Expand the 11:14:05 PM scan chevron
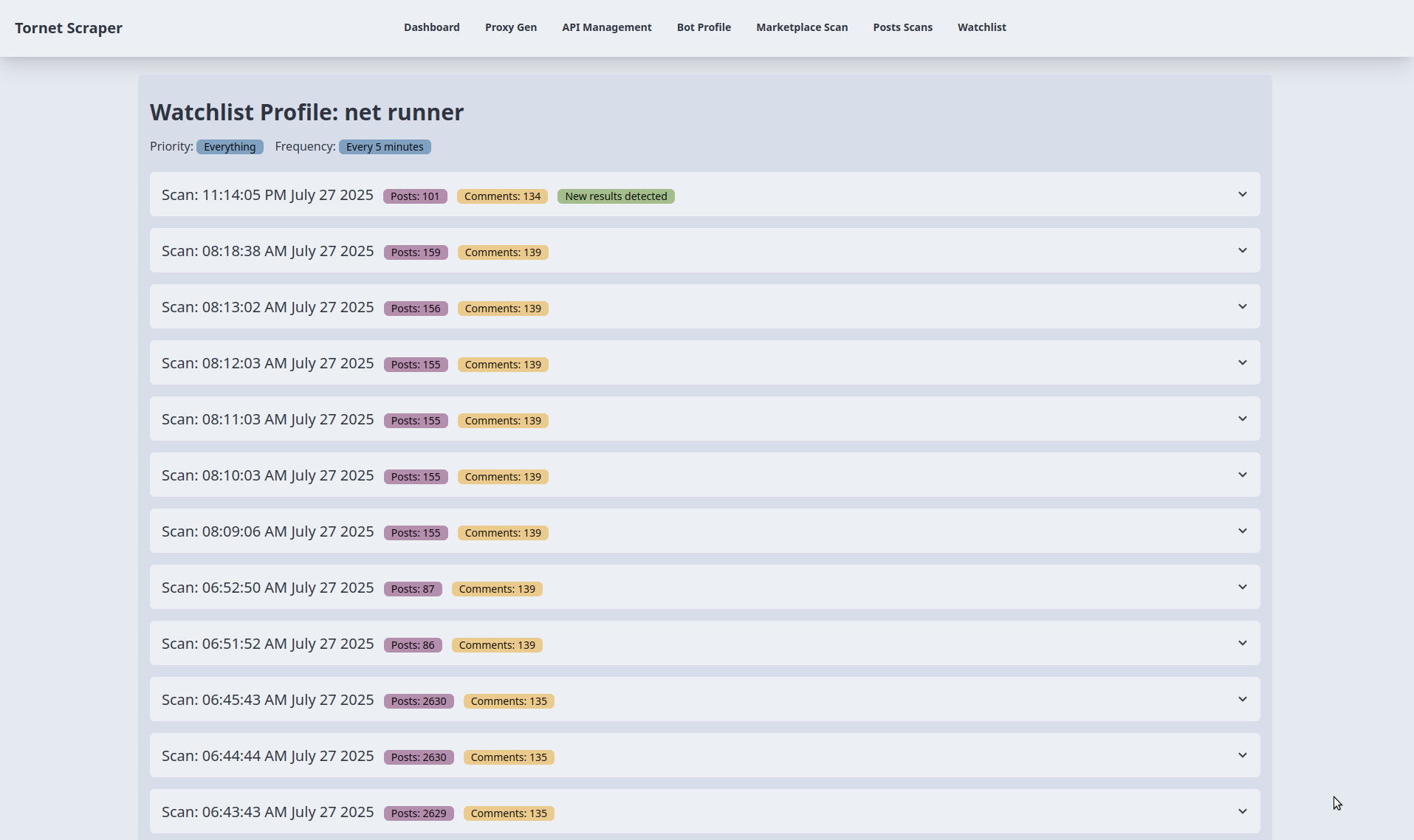 (1242, 195)
